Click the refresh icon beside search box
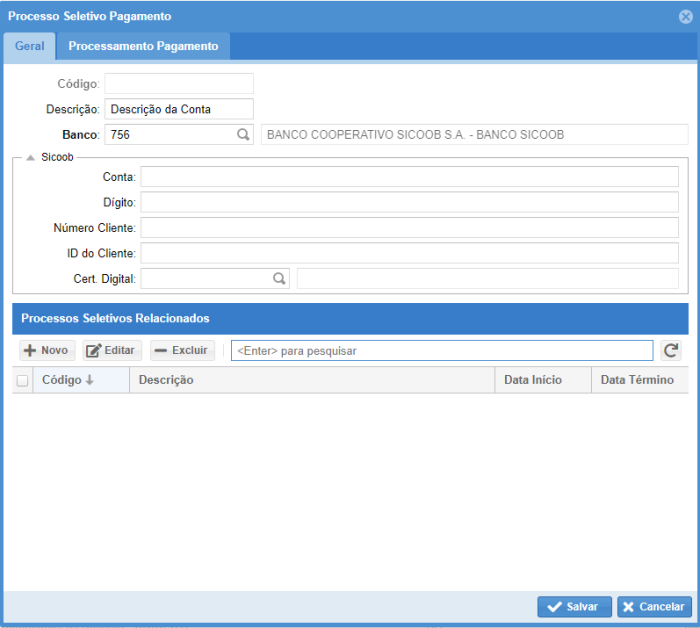The width and height of the screenshot is (700, 628). pos(672,351)
